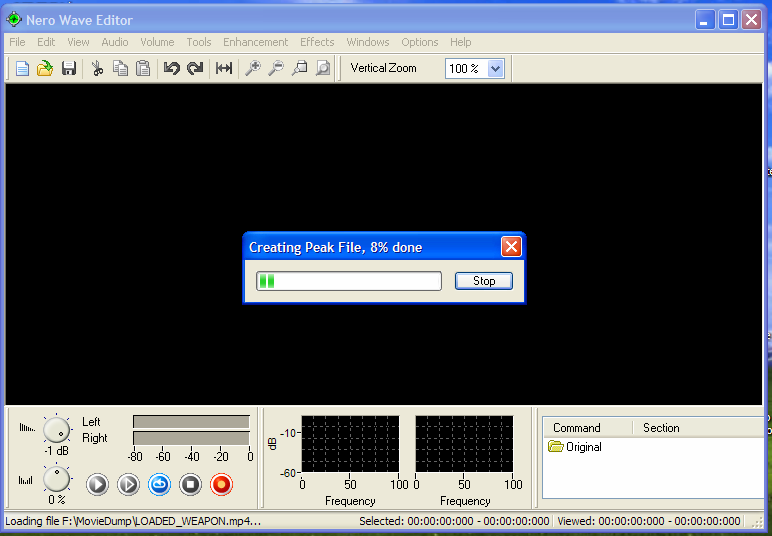The width and height of the screenshot is (772, 536).
Task: Select all with the horizontal arrows icon
Action: (x=224, y=68)
